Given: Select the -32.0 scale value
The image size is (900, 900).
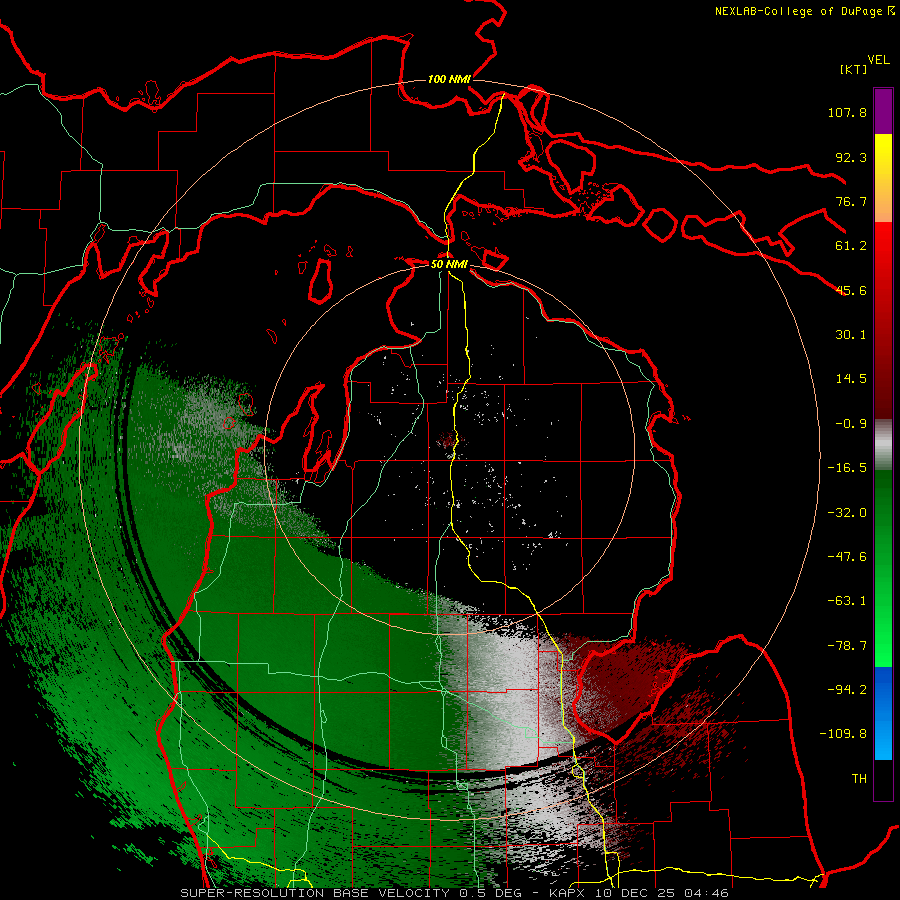Looking at the screenshot, I should (847, 513).
